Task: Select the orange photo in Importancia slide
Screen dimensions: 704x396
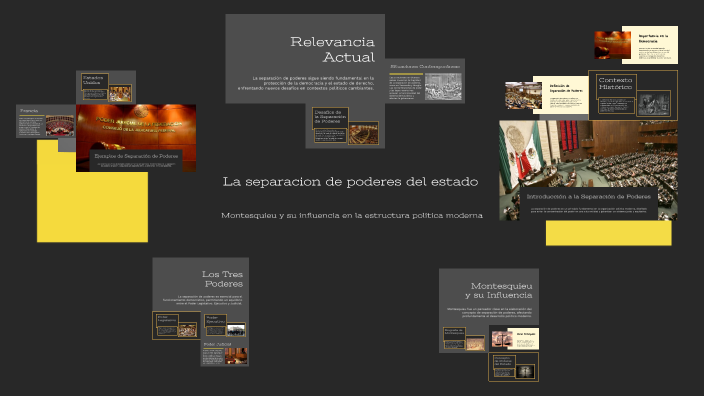Action: 613,45
